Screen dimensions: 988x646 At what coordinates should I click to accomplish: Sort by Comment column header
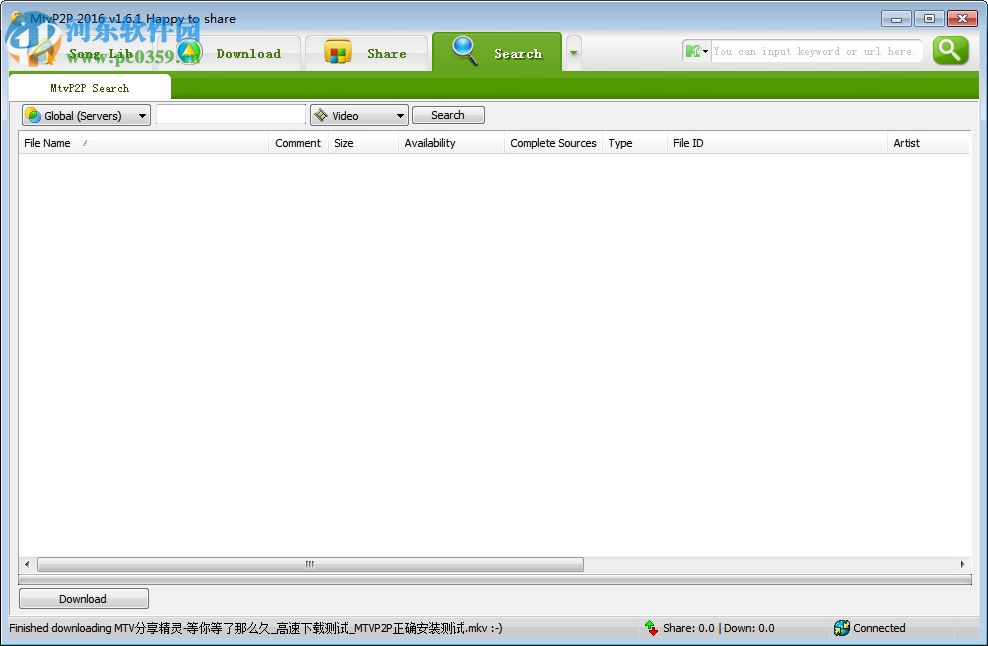pos(299,143)
